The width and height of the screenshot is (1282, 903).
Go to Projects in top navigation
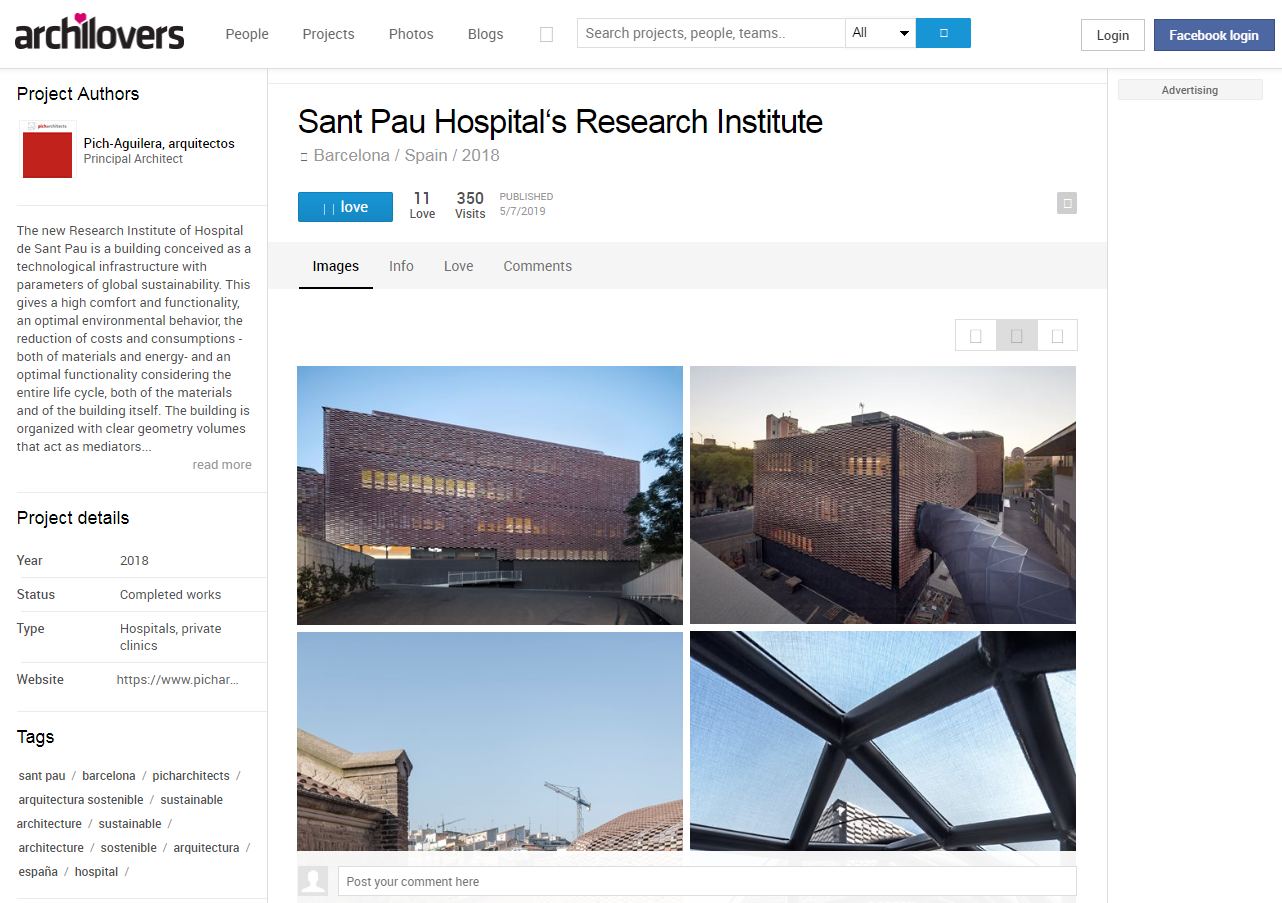(x=328, y=34)
